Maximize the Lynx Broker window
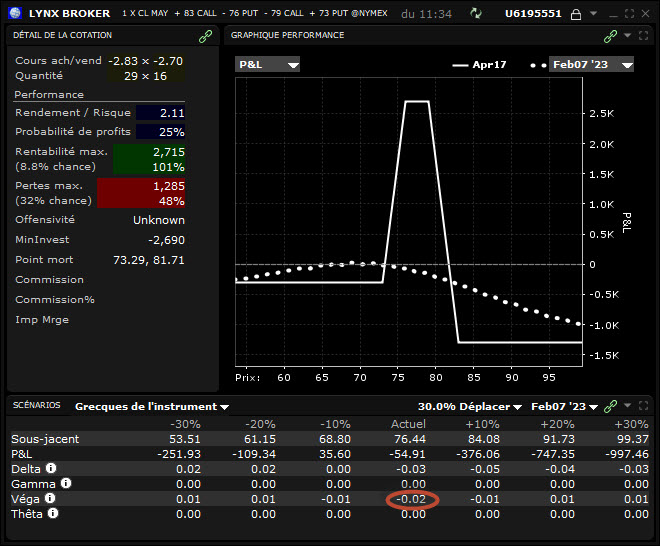 [629, 13]
